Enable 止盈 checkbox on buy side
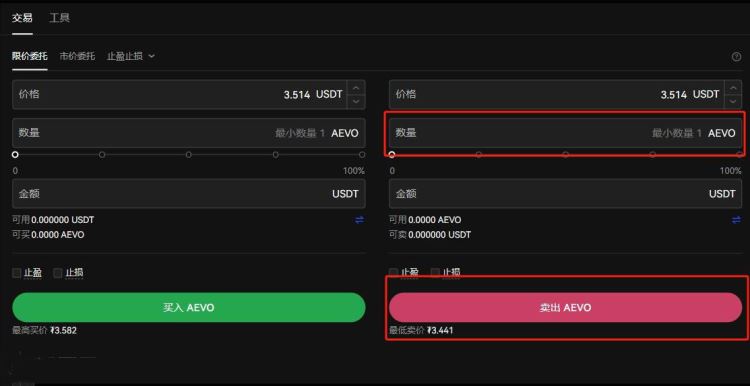 point(17,273)
